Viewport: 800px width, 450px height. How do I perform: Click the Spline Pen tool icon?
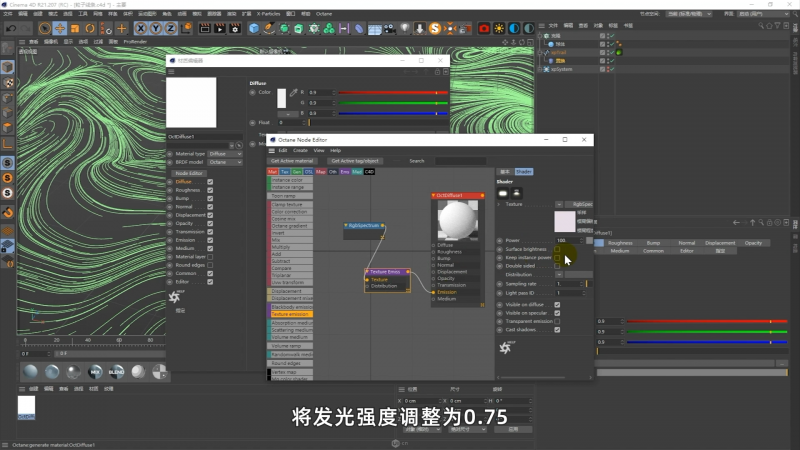[269, 29]
